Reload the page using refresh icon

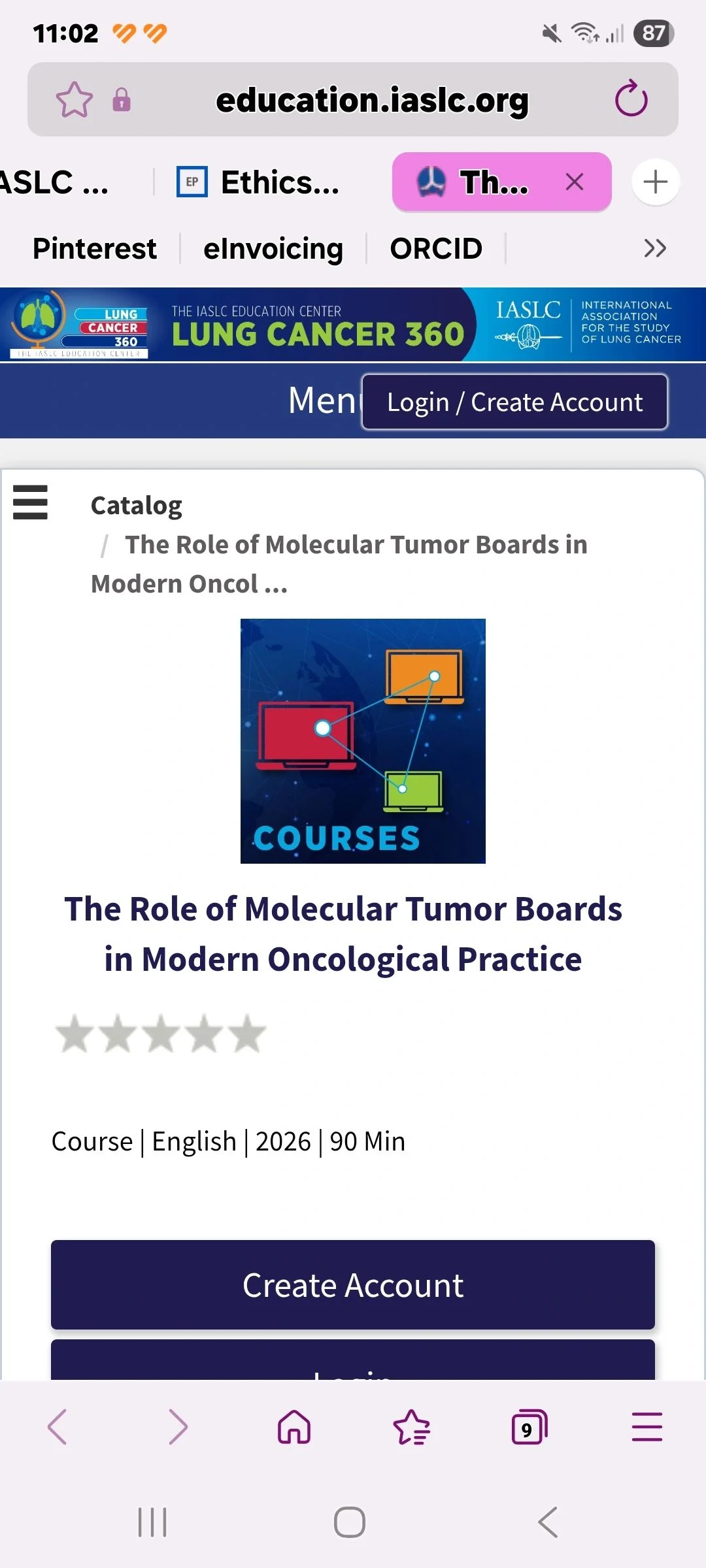click(x=631, y=99)
